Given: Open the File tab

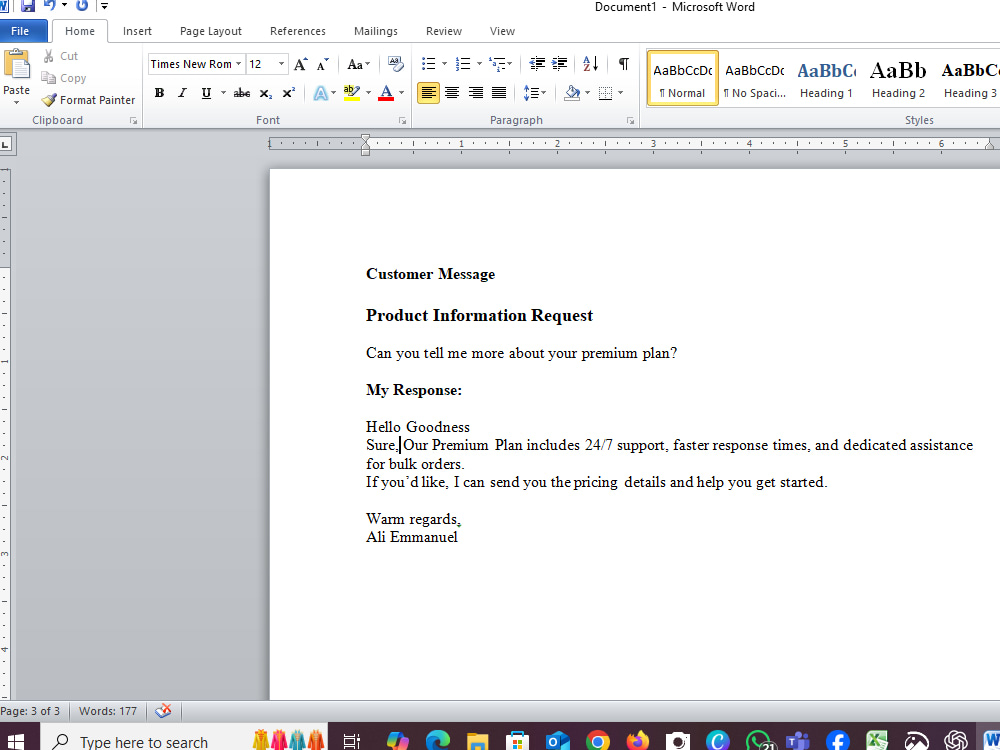Looking at the screenshot, I should pos(20,31).
